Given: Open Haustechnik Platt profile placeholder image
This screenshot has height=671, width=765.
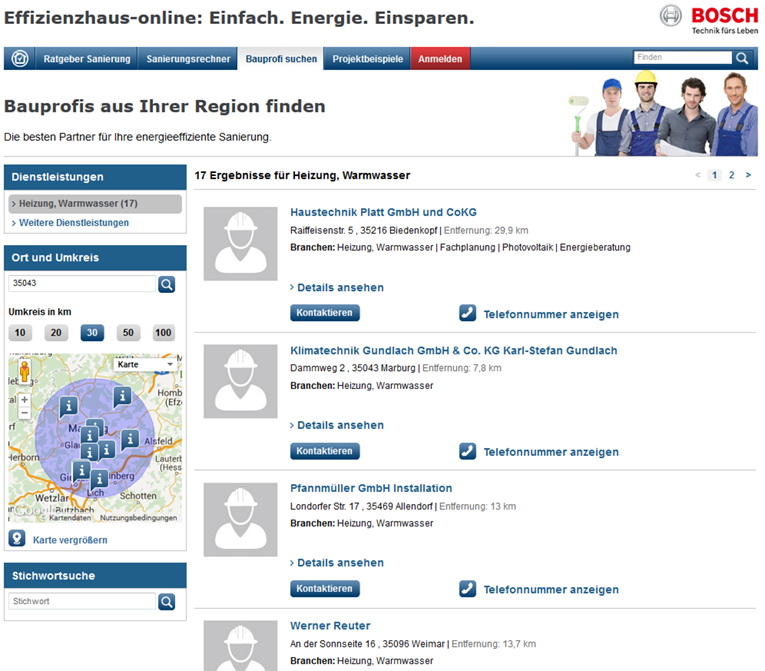Looking at the screenshot, I should point(241,244).
